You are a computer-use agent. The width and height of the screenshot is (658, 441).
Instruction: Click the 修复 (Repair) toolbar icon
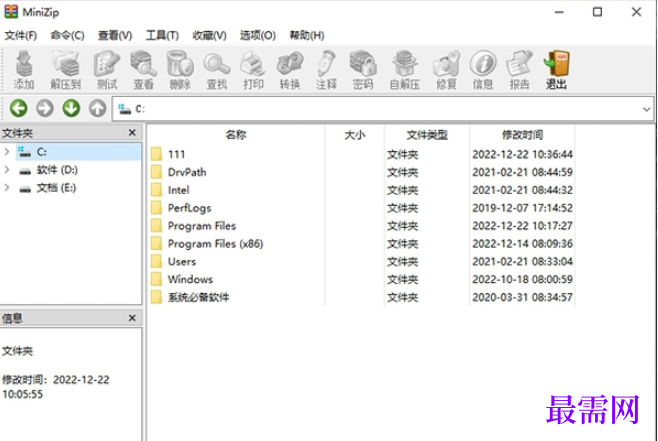pyautogui.click(x=446, y=70)
